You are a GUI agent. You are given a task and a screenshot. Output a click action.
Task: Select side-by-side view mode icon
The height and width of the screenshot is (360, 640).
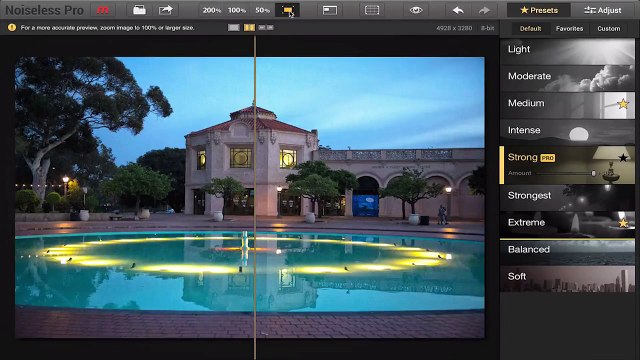266,28
